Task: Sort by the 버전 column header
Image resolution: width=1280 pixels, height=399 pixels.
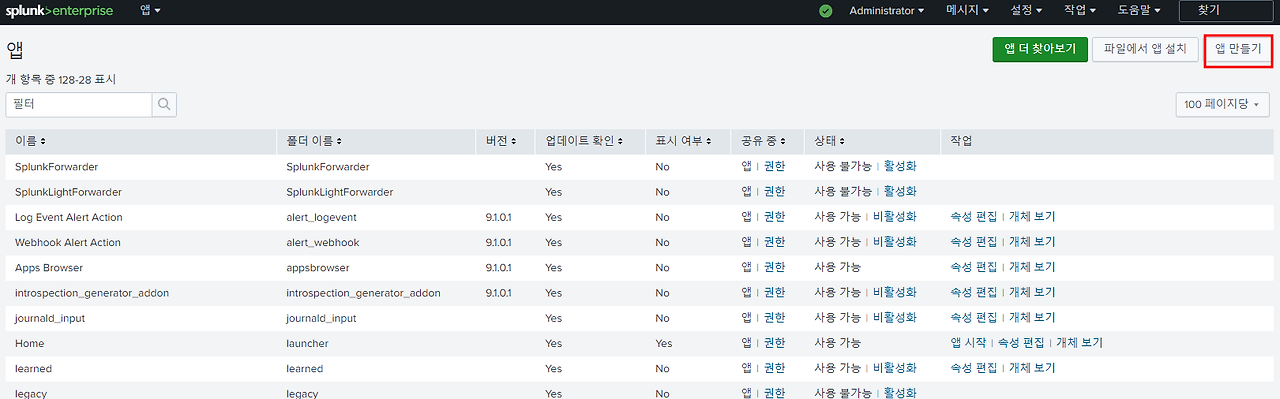Action: (x=501, y=141)
